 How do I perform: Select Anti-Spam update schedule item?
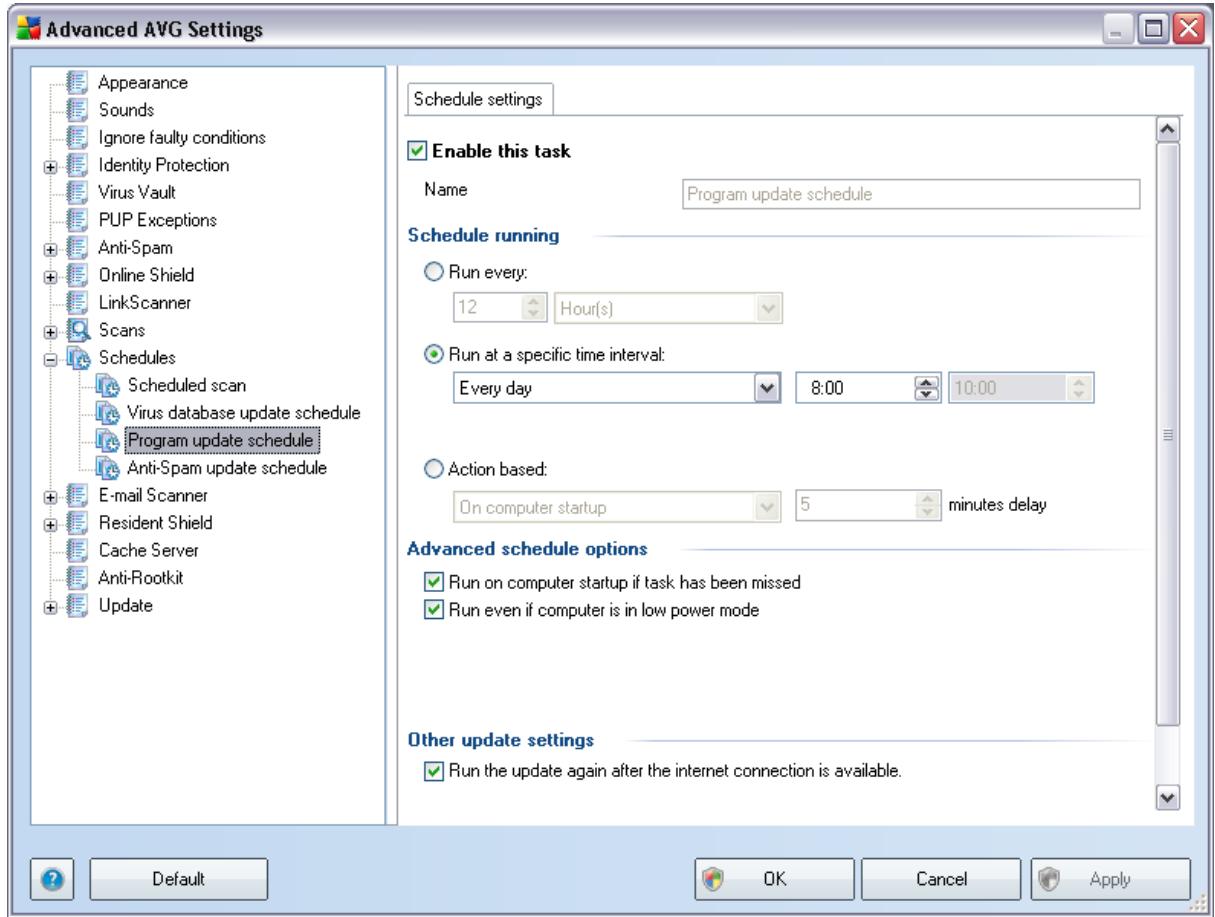tap(226, 466)
